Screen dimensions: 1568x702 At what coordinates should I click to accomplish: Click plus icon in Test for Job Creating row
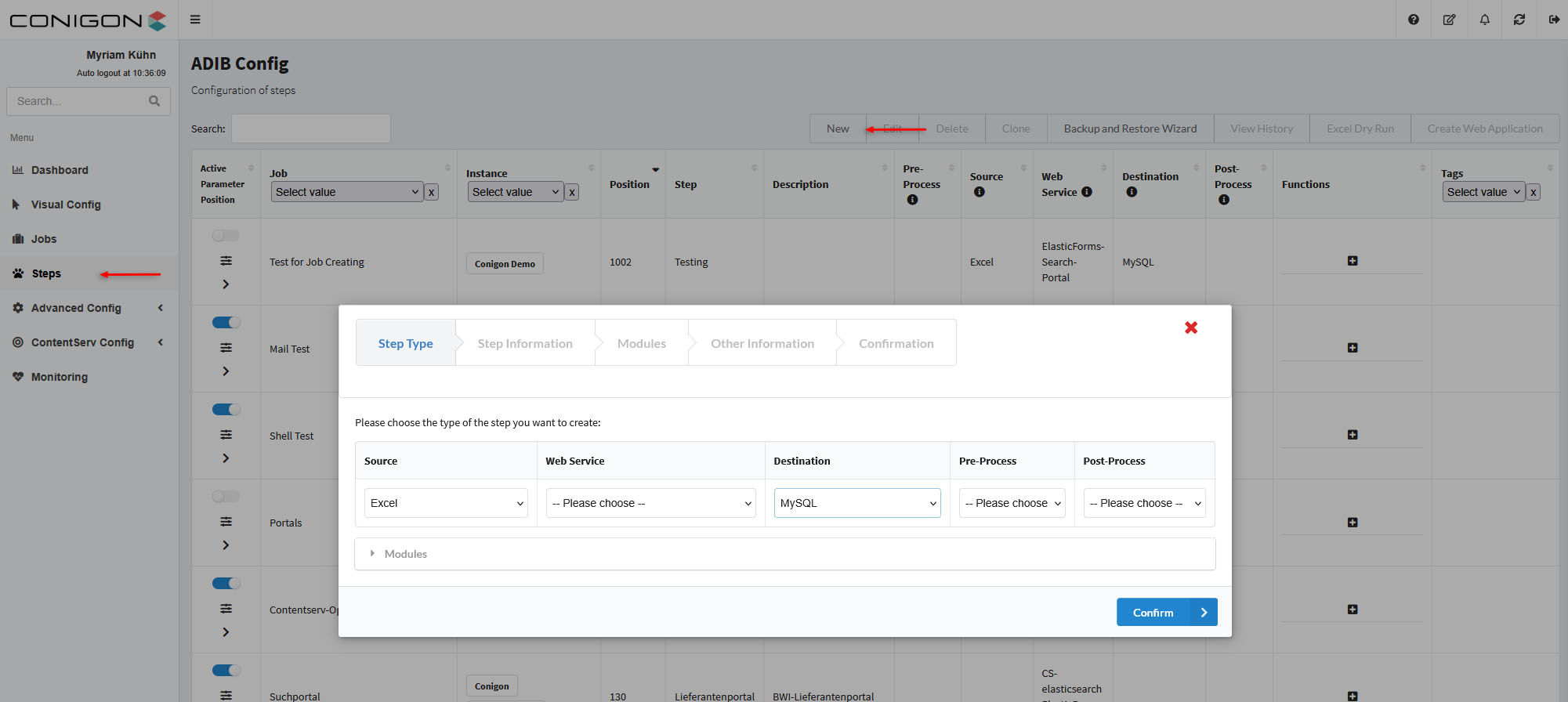click(x=1352, y=261)
